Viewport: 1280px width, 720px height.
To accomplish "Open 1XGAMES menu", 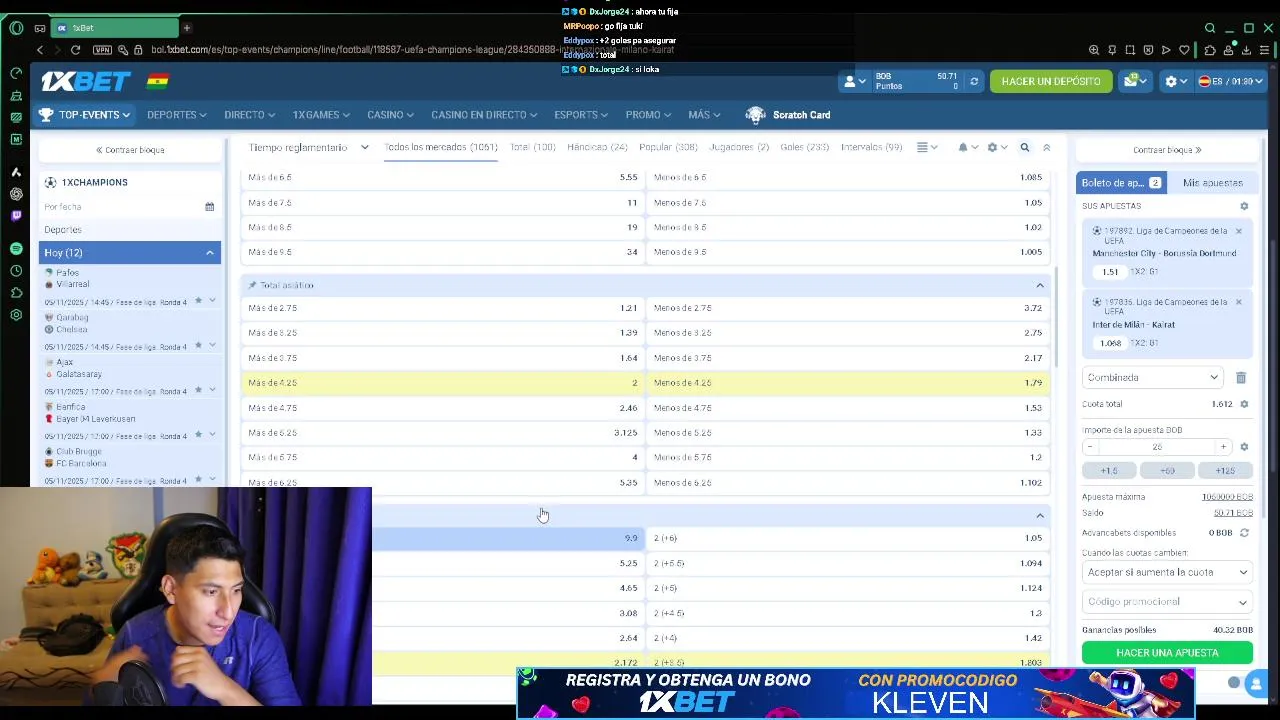I will (x=321, y=115).
